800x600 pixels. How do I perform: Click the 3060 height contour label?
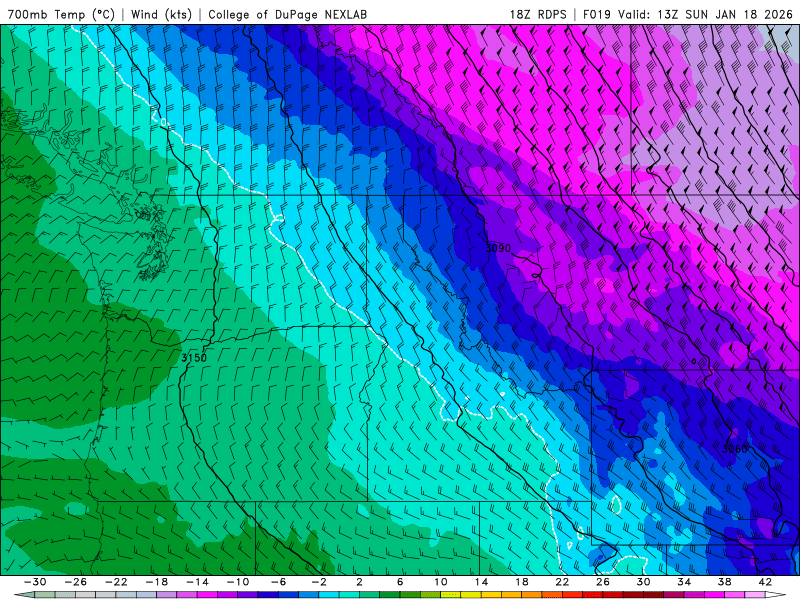735,449
